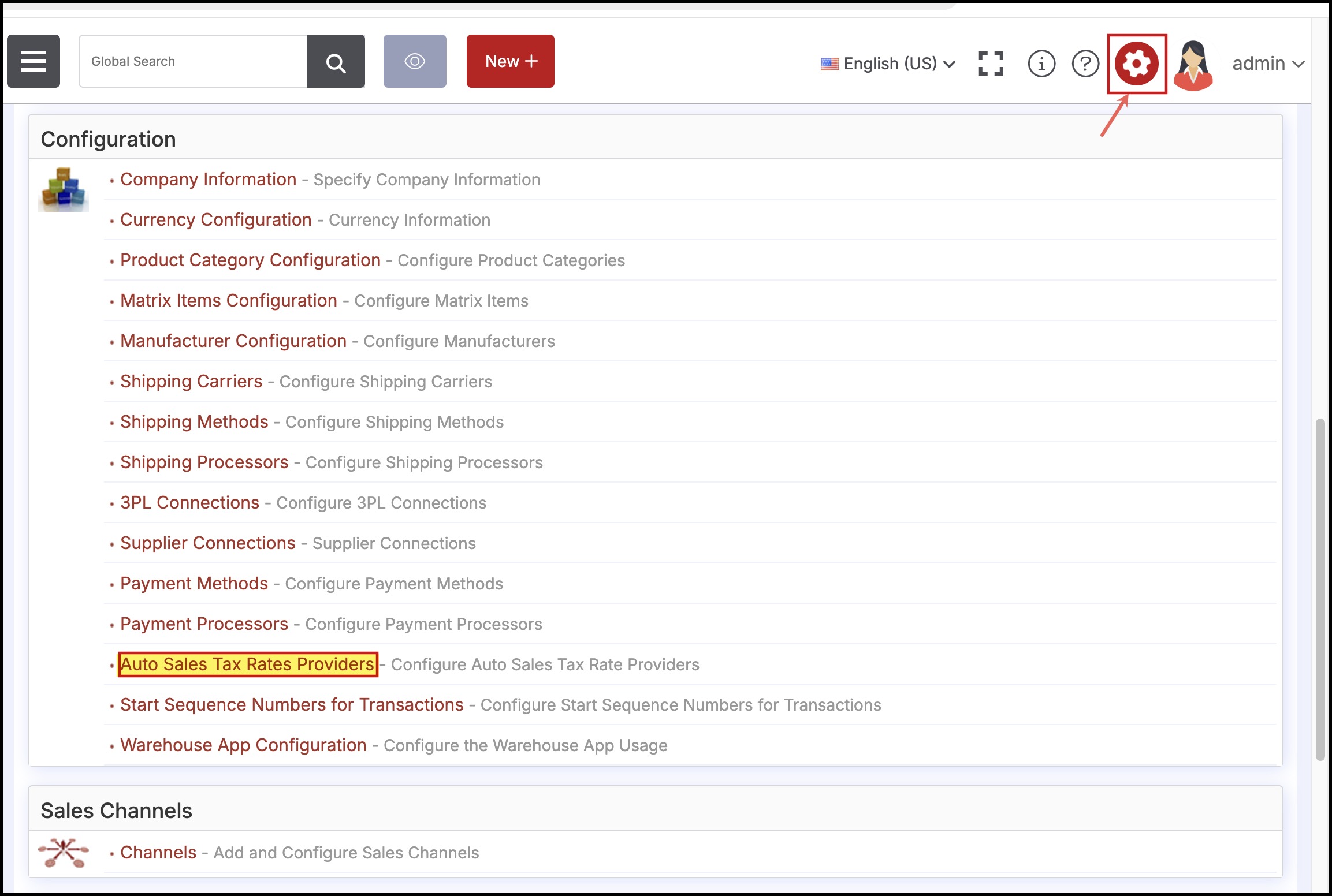The image size is (1332, 896).
Task: Open Company Information settings
Action: (x=208, y=180)
